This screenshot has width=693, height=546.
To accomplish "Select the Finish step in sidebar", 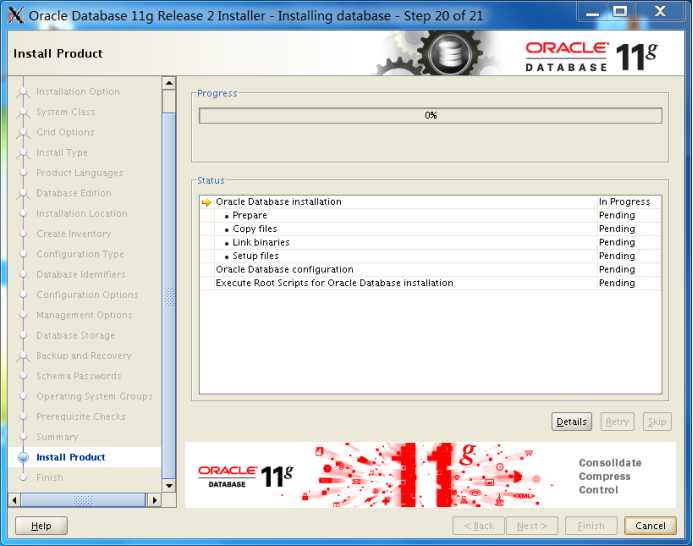I will (x=50, y=477).
